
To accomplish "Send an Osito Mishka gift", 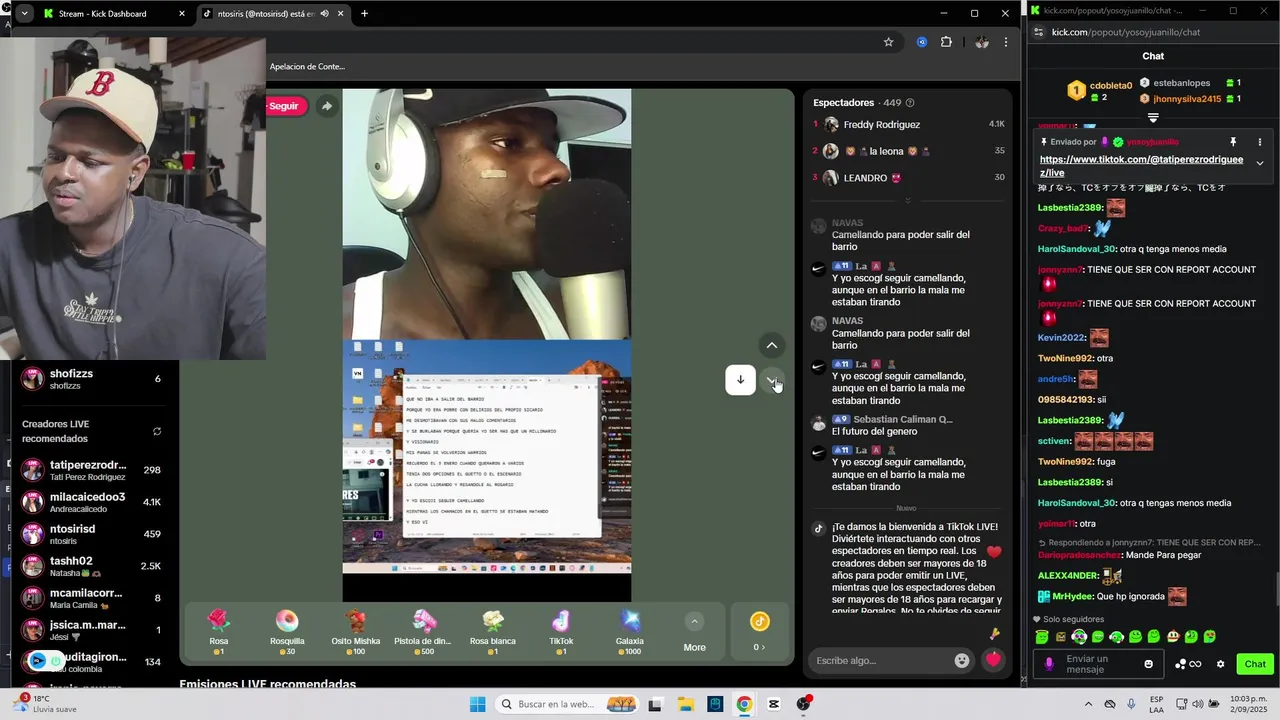I will point(355,633).
